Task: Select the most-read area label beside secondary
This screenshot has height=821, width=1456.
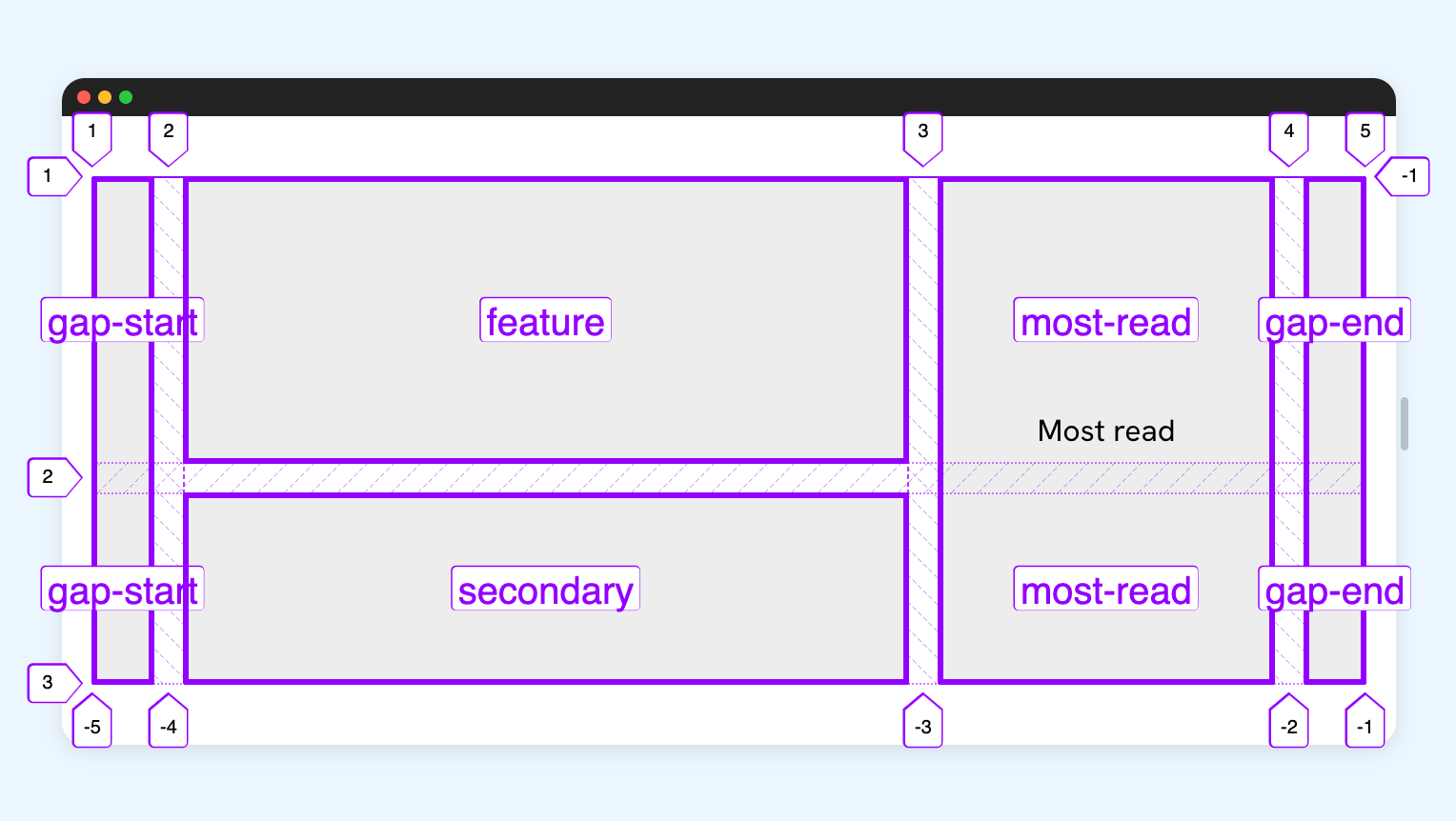Action: tap(1105, 590)
